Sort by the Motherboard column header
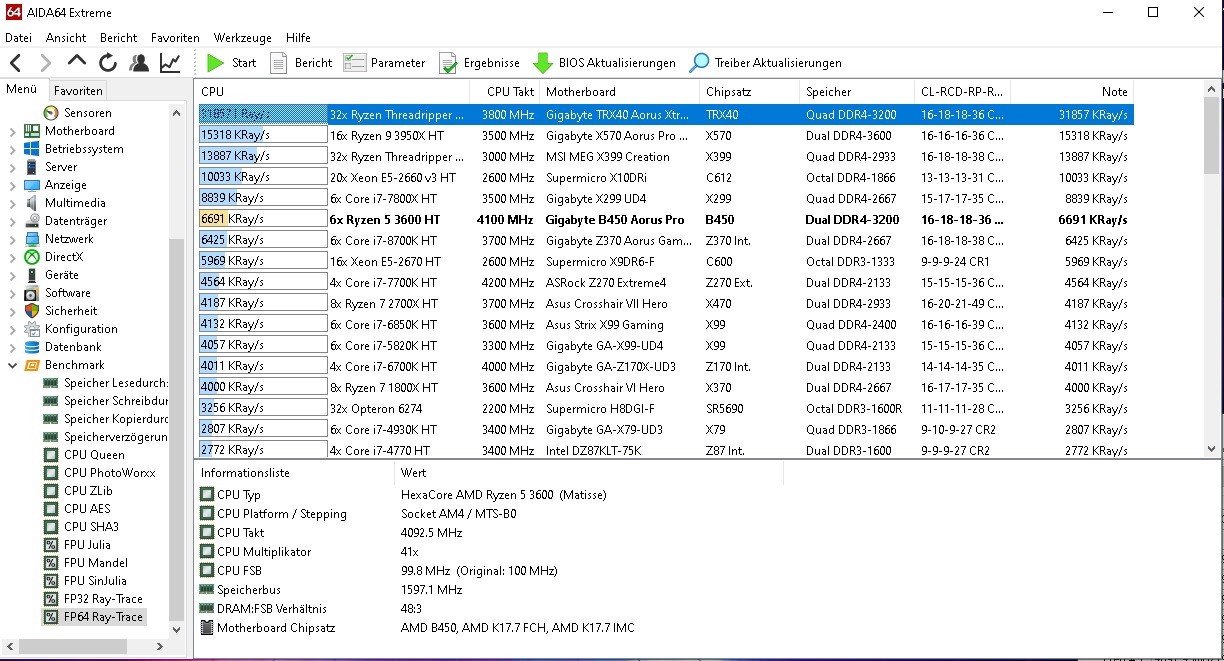 point(620,92)
